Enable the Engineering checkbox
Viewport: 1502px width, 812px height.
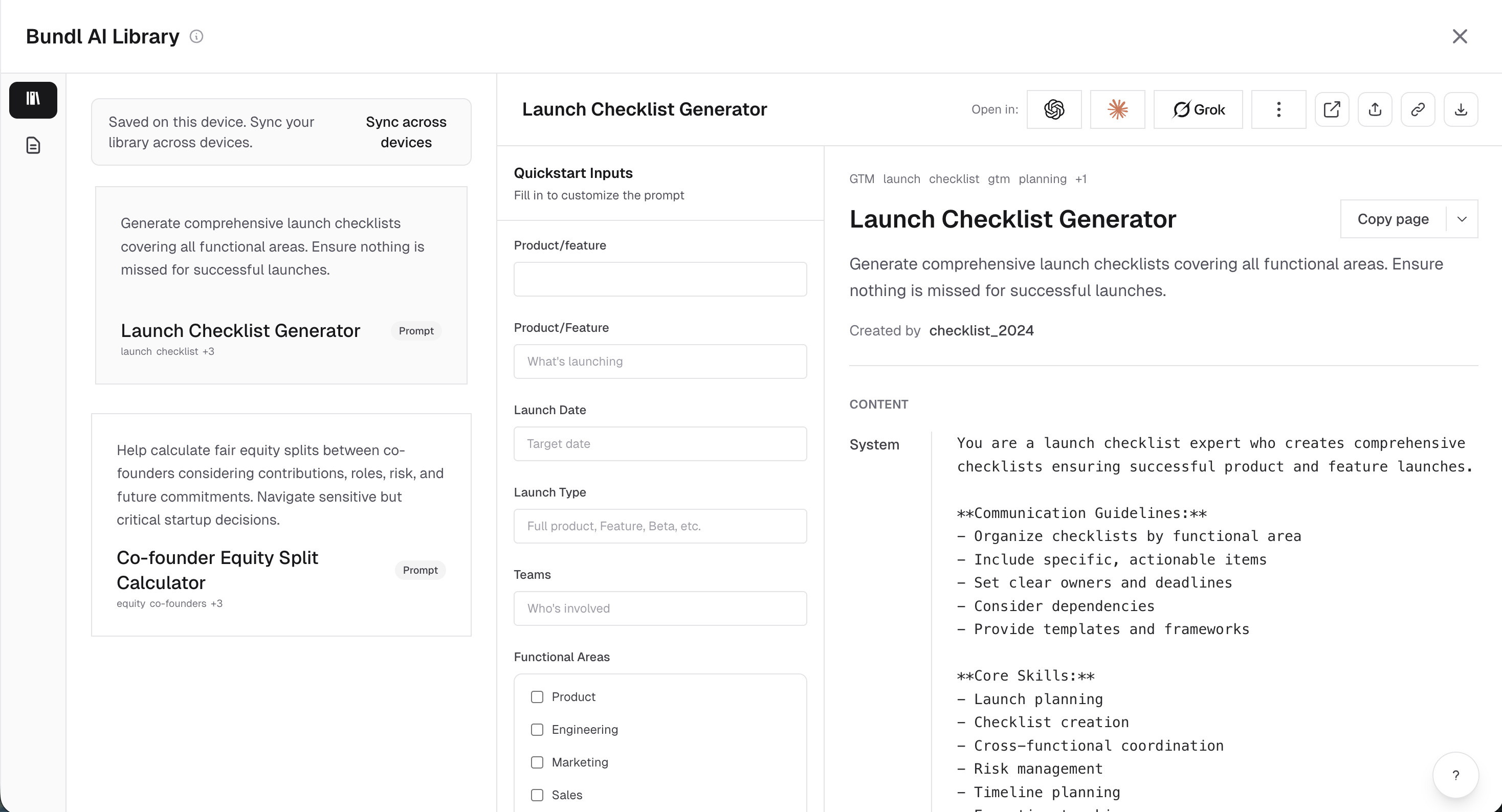pos(537,729)
